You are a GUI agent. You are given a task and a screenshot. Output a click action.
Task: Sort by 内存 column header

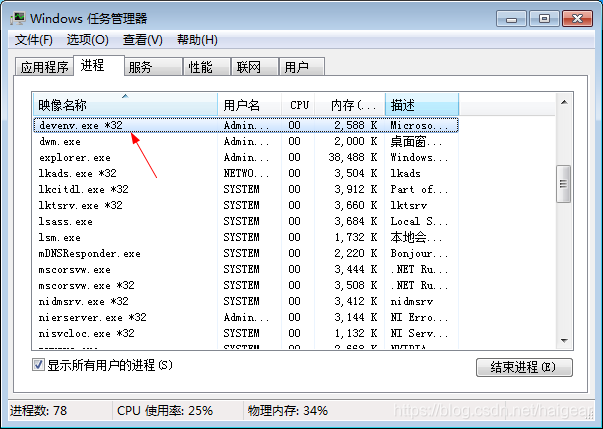[x=350, y=105]
